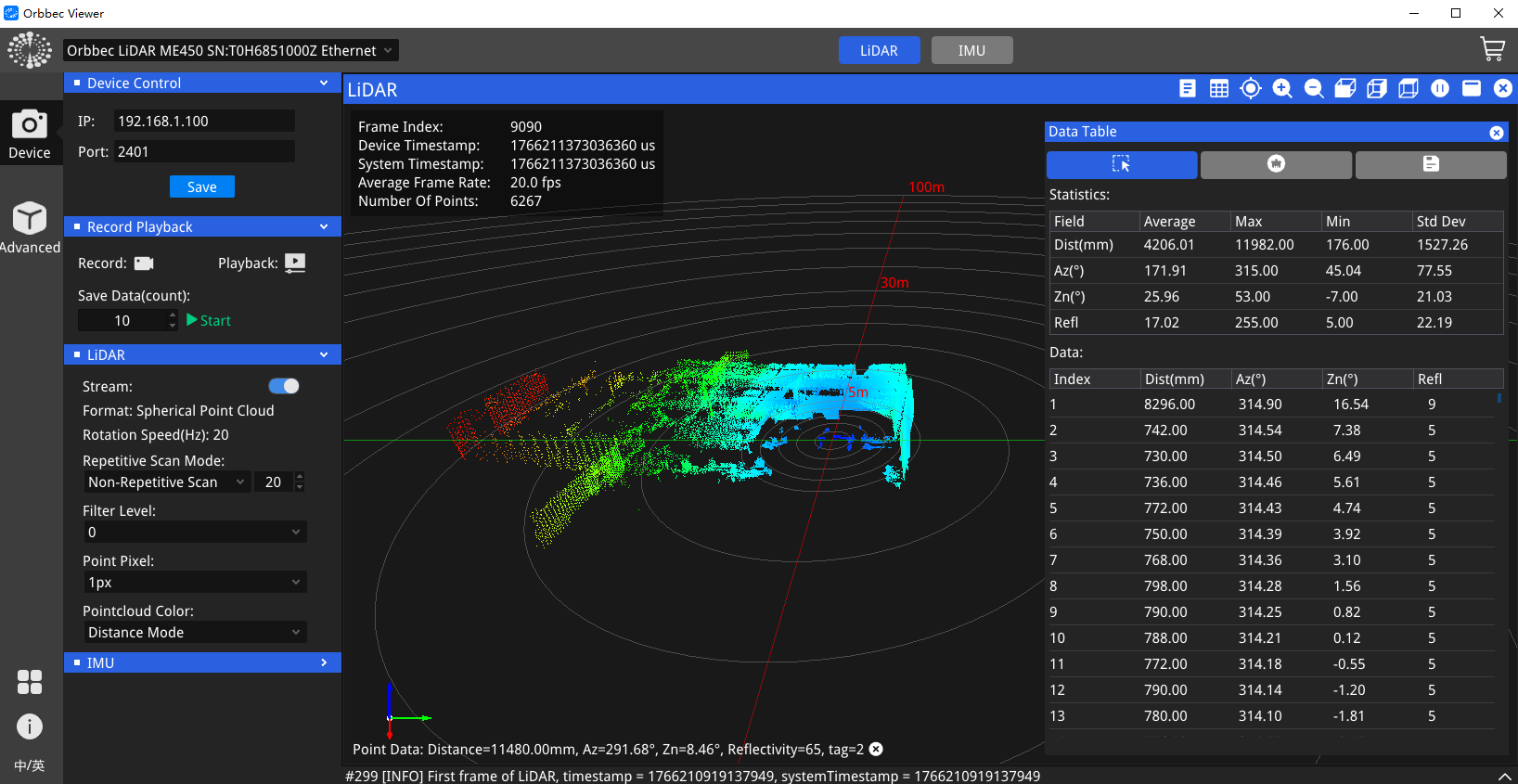Close the LiDAR view panel
Image resolution: width=1518 pixels, height=784 pixels.
pyautogui.click(x=1503, y=88)
